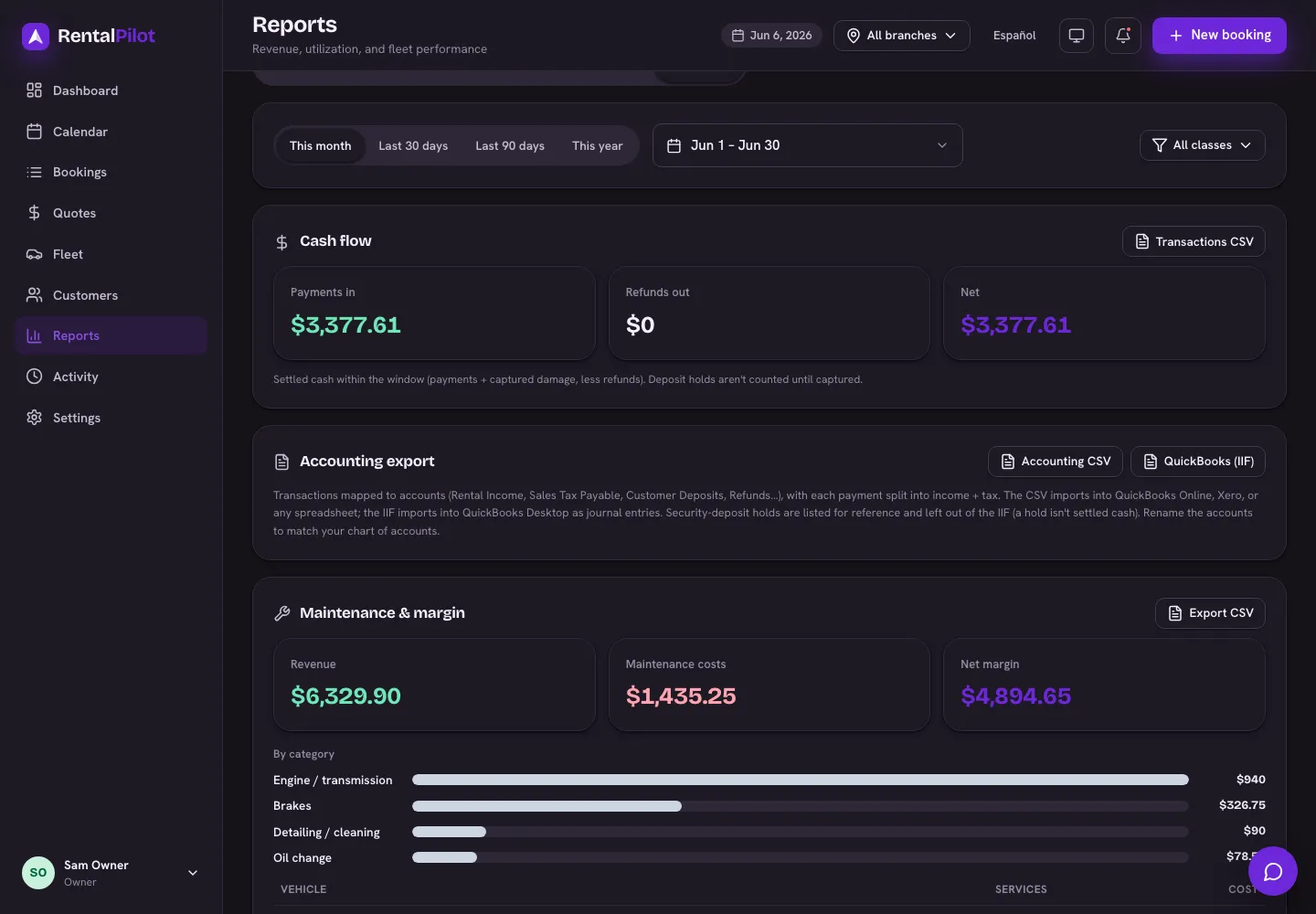Viewport: 1316px width, 914px height.
Task: Open Quotes in the sidebar
Action: pos(111,213)
